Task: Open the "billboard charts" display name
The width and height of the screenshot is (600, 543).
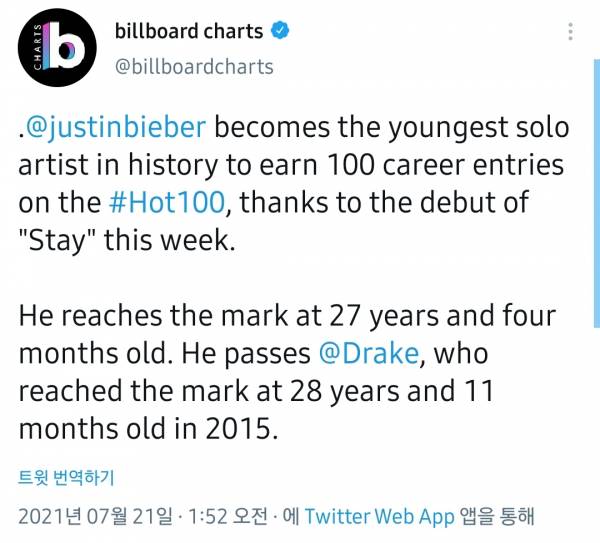Action: point(188,32)
